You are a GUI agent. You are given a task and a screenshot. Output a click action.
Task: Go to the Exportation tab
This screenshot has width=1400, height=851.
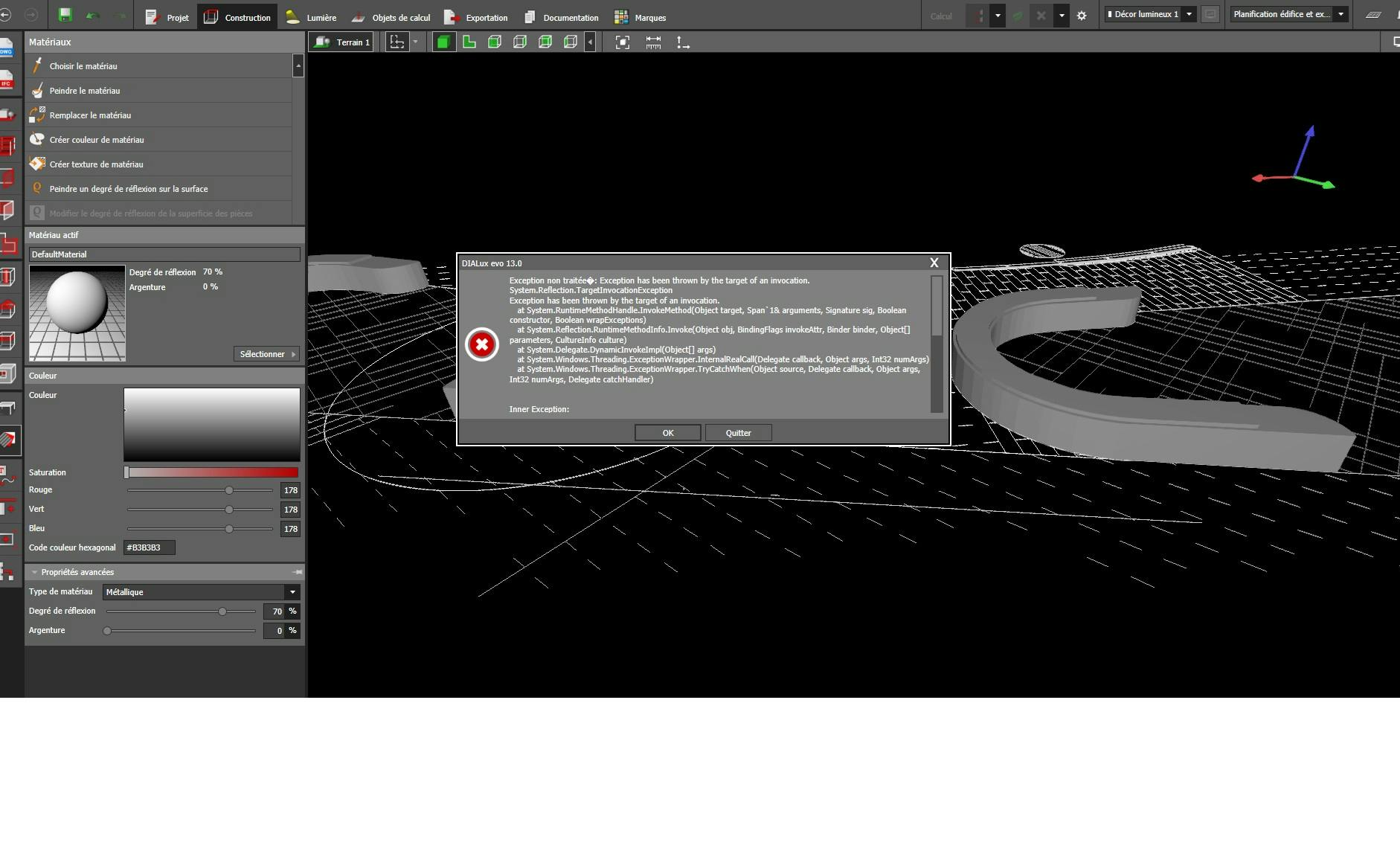pos(476,17)
